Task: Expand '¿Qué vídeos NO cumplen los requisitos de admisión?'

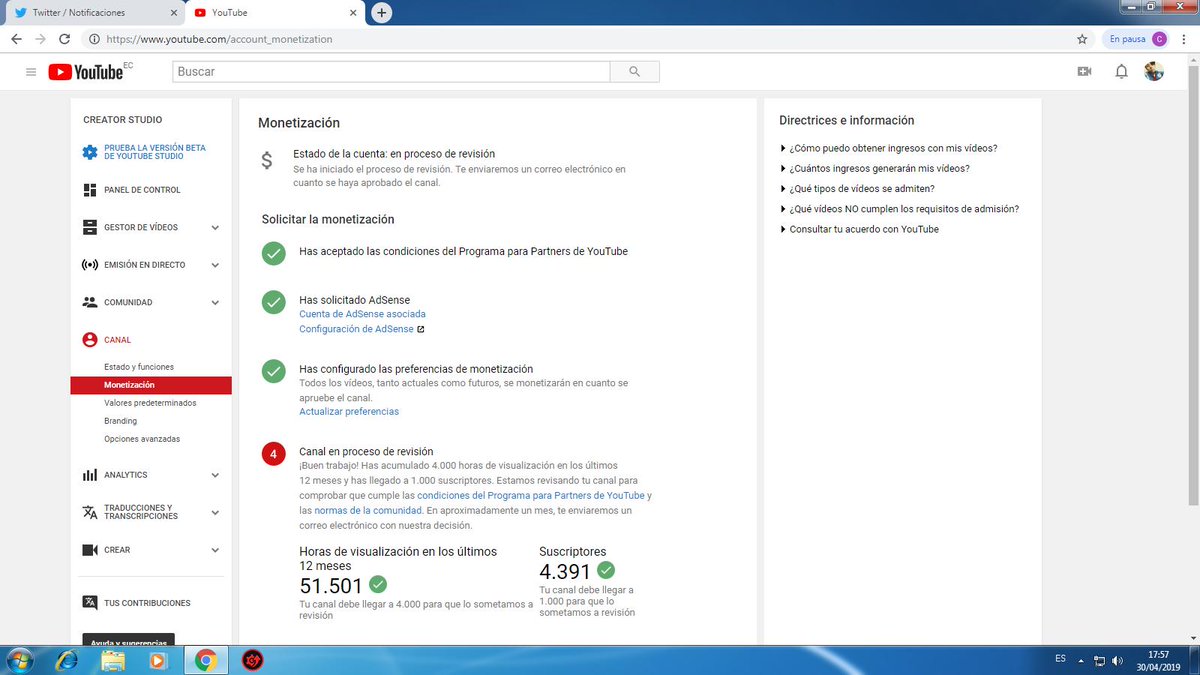Action: [899, 209]
